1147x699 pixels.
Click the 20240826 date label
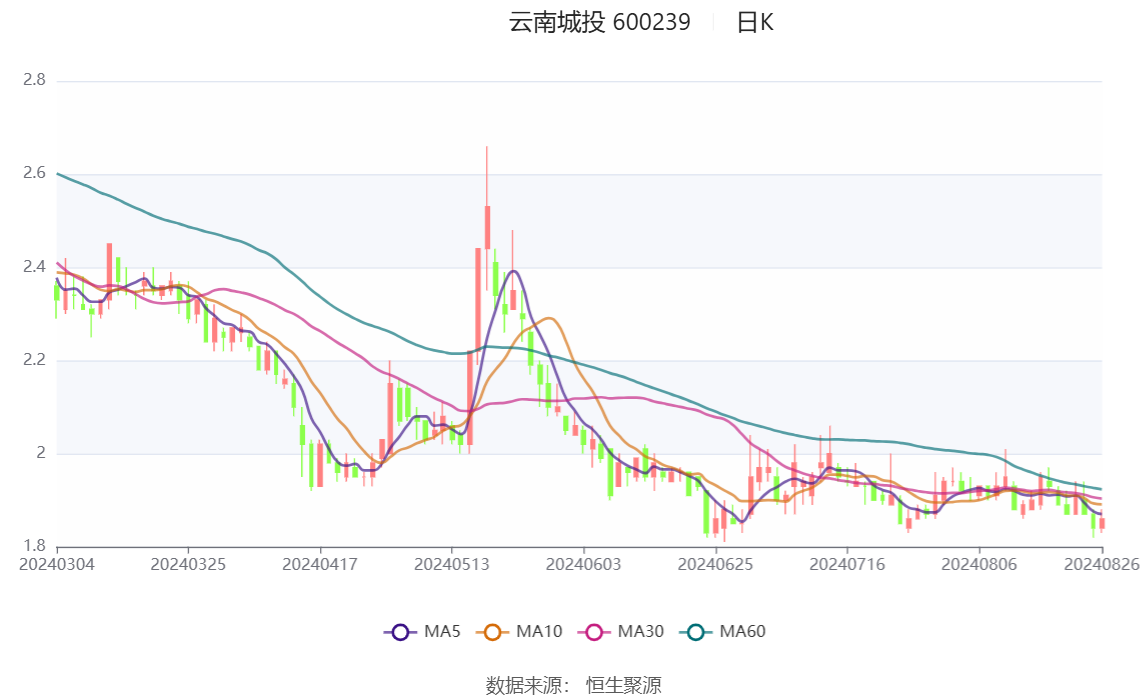1102,564
